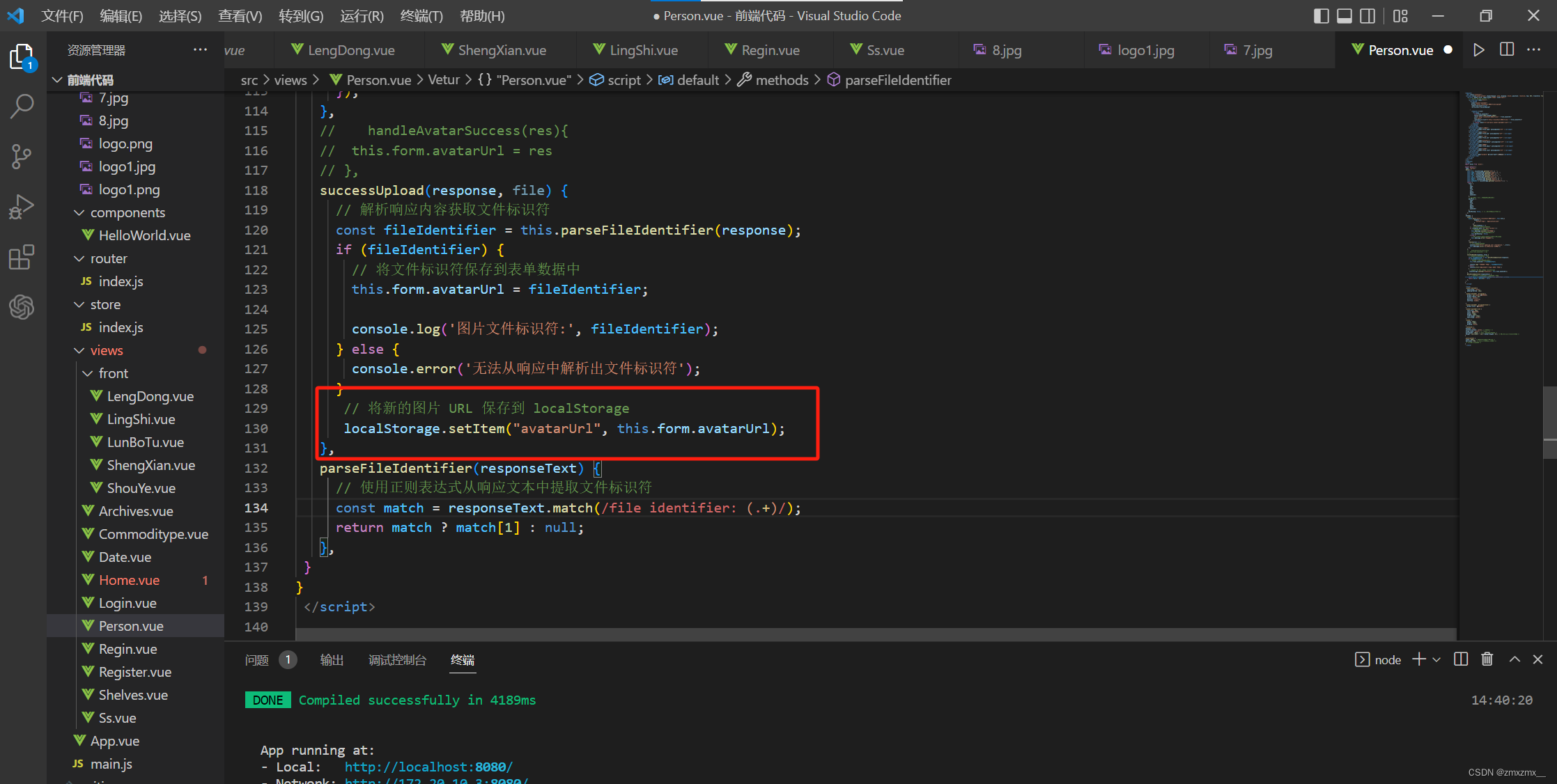This screenshot has width=1557, height=784.
Task: Toggle the secondary sidebar layout button
Action: (x=1368, y=15)
